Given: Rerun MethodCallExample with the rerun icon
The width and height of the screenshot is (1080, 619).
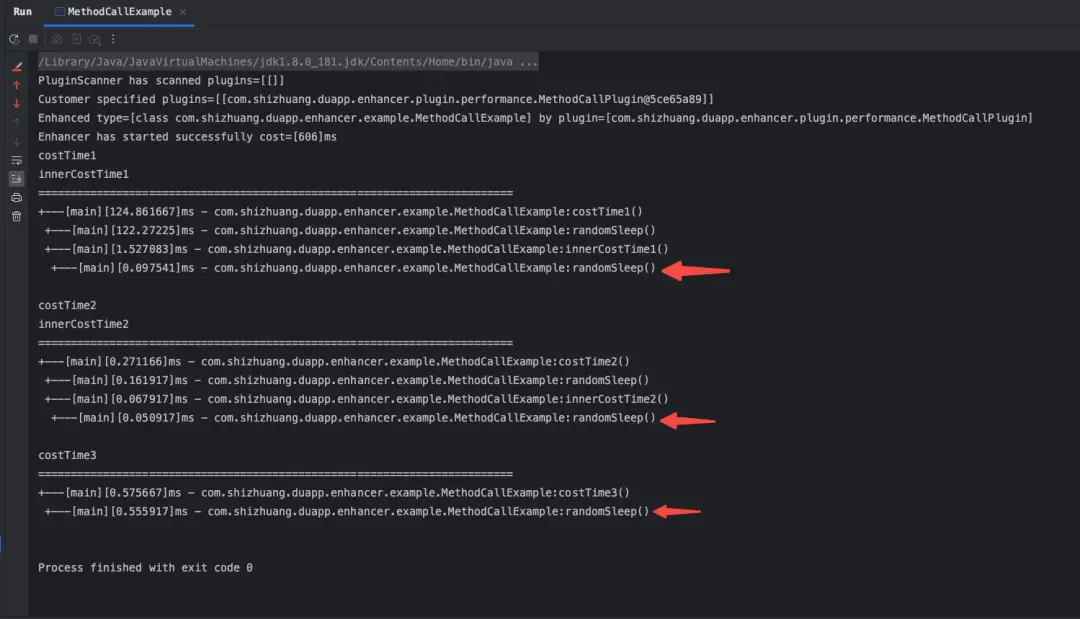Looking at the screenshot, I should 14,39.
